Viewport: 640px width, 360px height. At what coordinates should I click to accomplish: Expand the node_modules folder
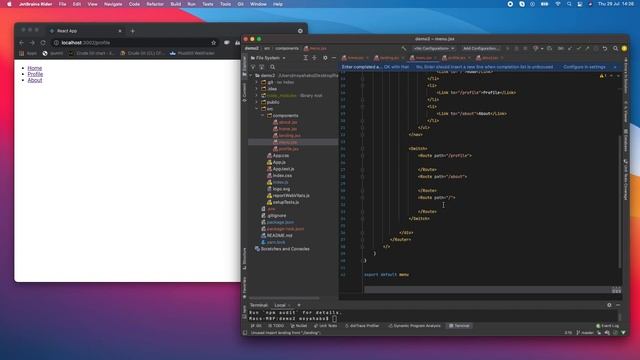pos(257,96)
